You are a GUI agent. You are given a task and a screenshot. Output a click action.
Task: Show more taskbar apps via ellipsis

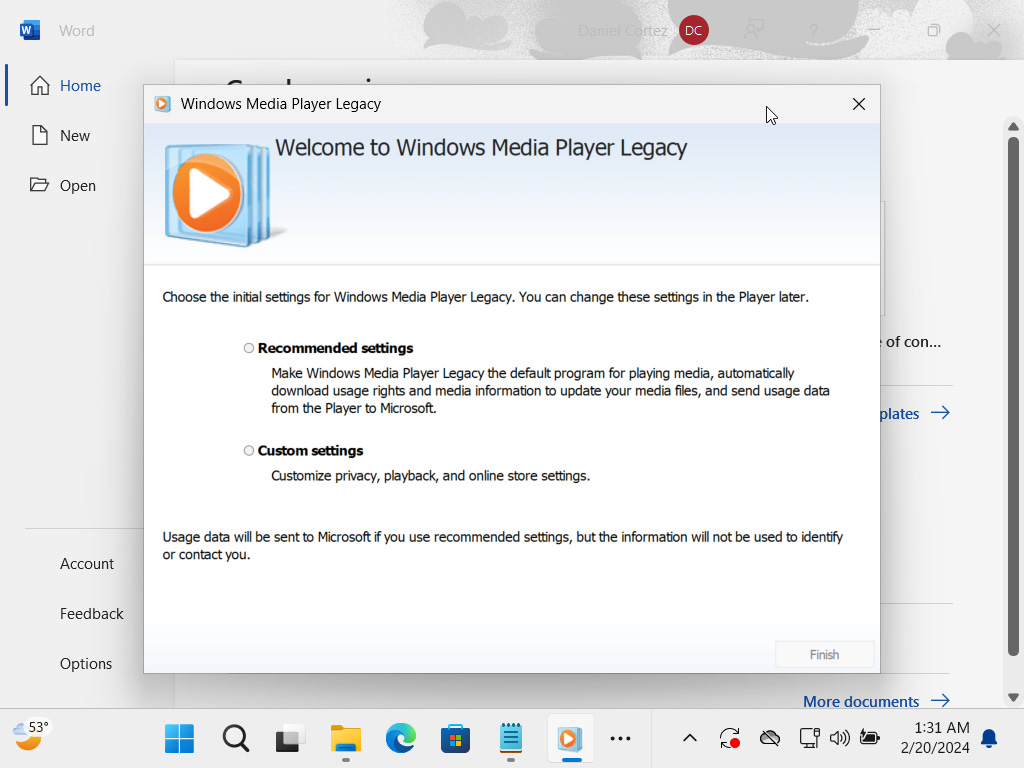[620, 739]
